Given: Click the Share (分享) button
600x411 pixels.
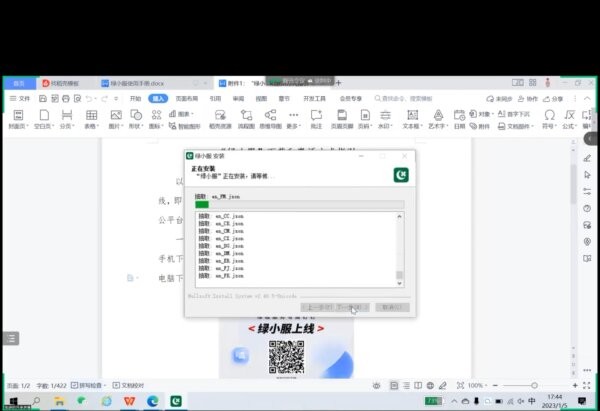Looking at the screenshot, I should coord(553,99).
